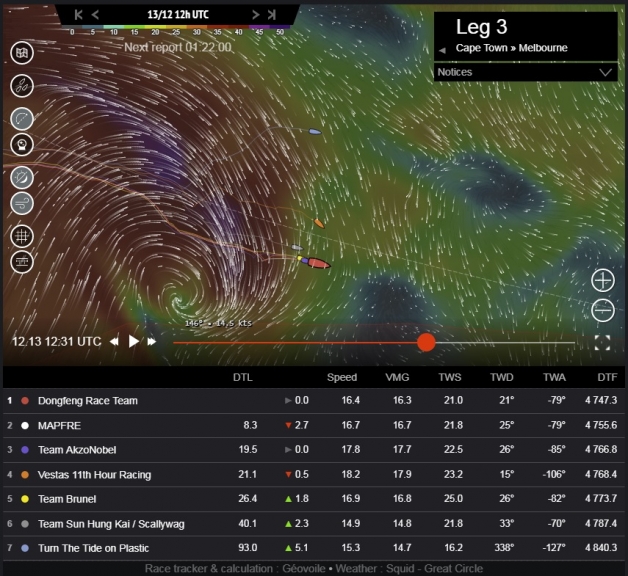Click the 13/12 12h UTC date label
The height and width of the screenshot is (576, 628).
(178, 15)
